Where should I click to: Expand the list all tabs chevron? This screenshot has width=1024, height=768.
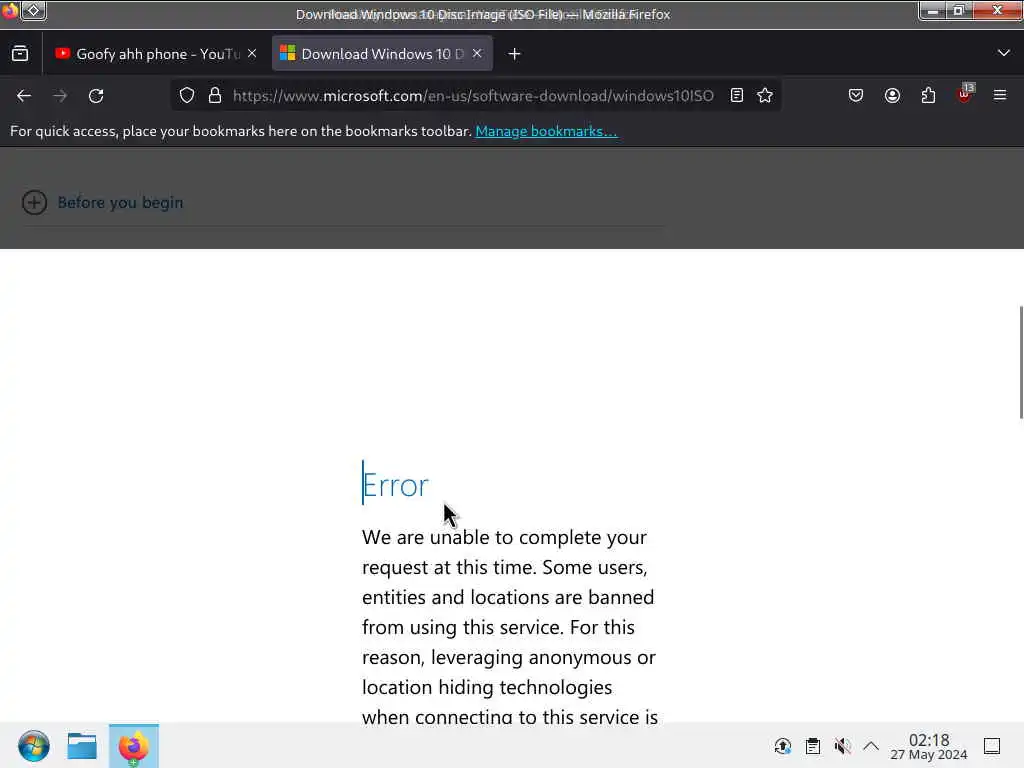pyautogui.click(x=1004, y=53)
